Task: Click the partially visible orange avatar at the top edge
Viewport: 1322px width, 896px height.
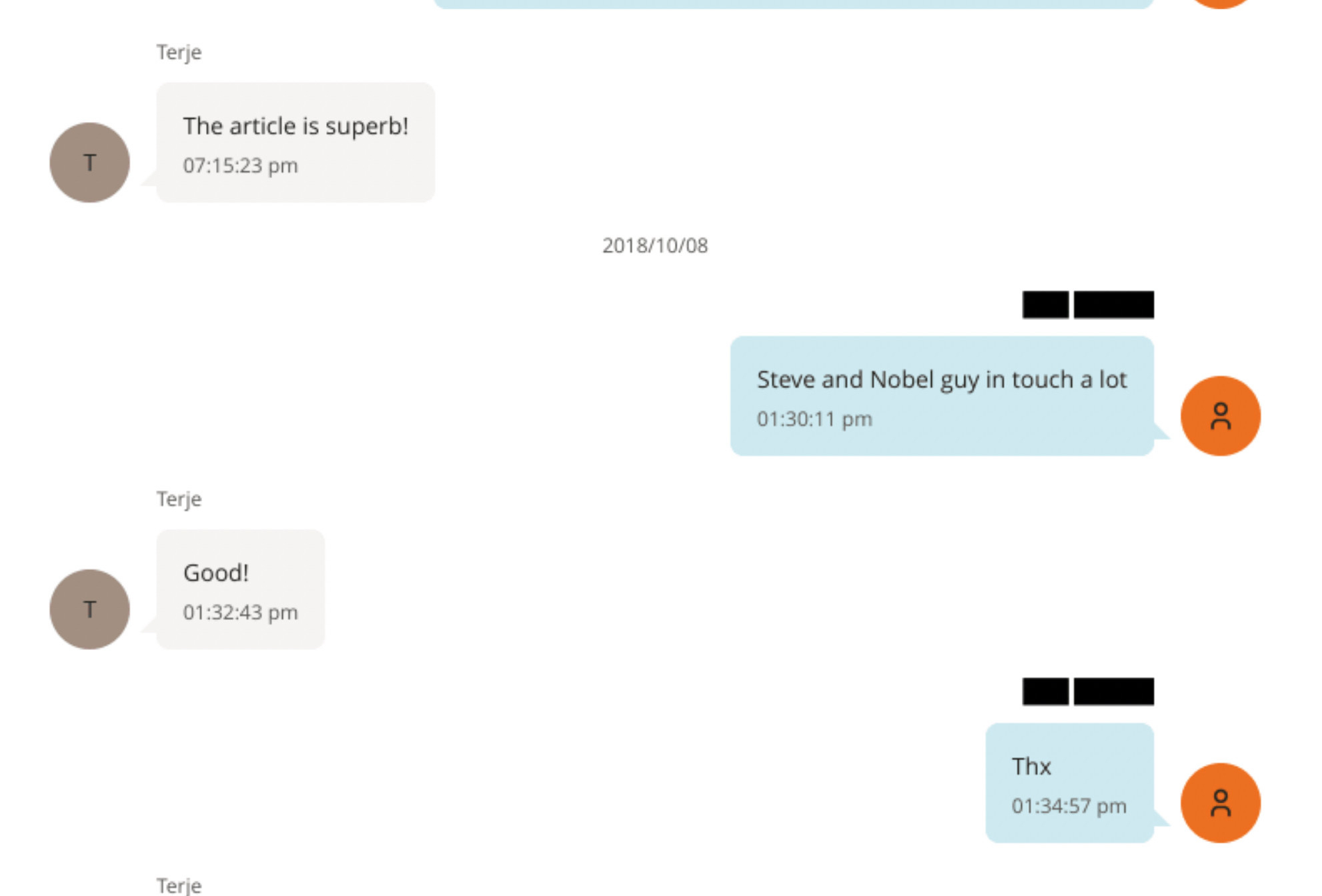Action: point(1220,3)
